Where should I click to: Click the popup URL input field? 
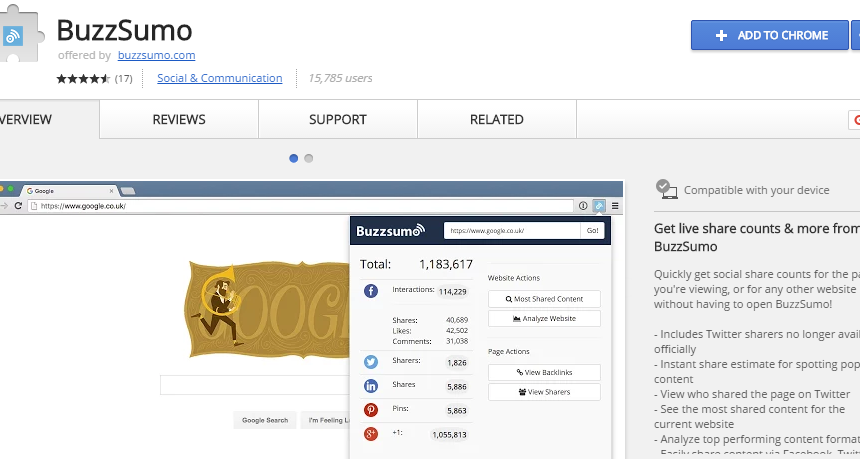click(512, 230)
